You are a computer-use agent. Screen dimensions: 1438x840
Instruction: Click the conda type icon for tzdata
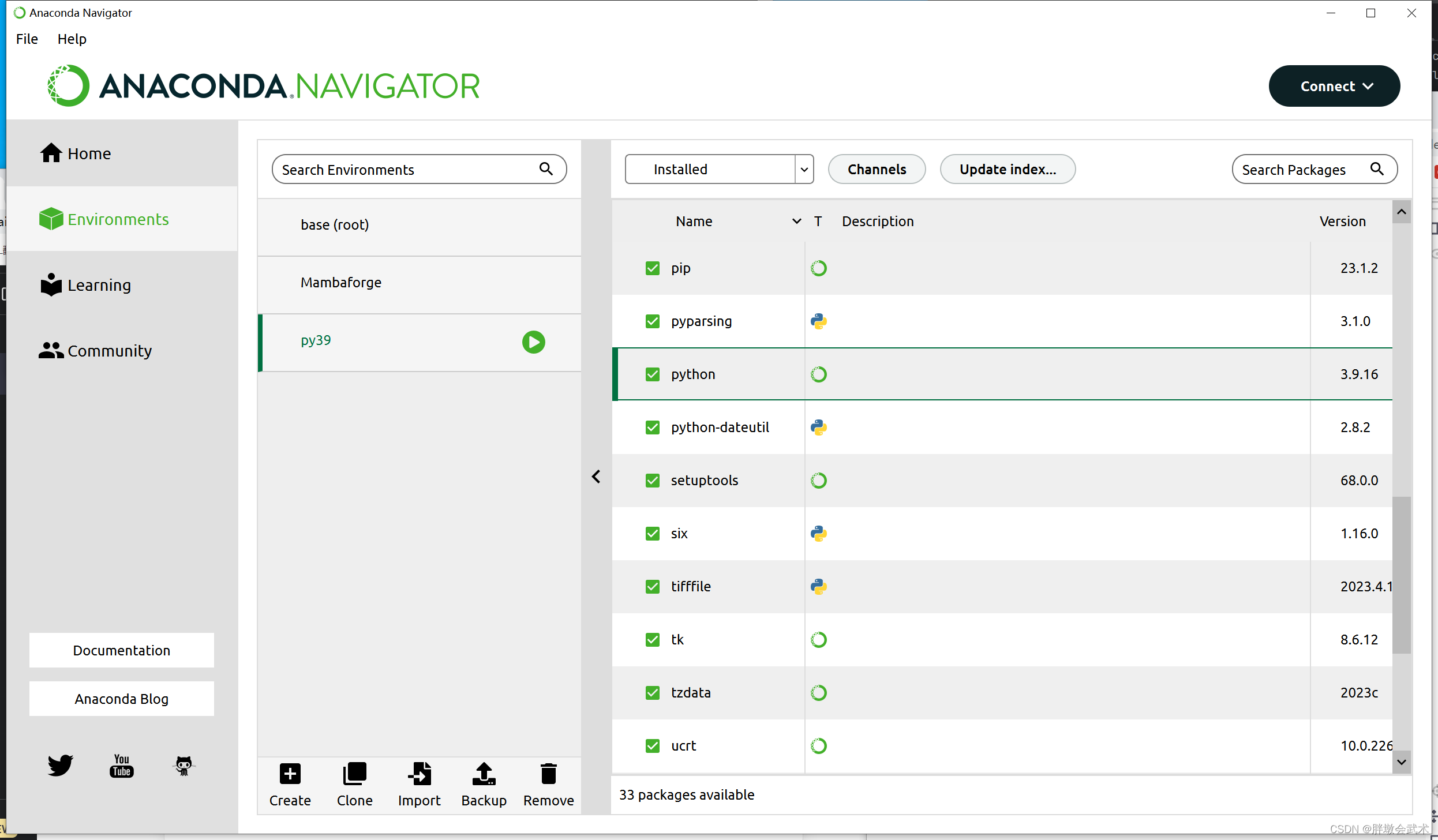click(x=819, y=693)
